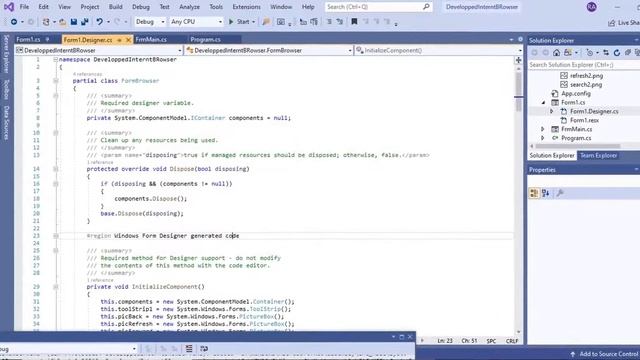Collapse InitializeComponent method at line 29
This screenshot has width=640, height=360.
[56, 287]
